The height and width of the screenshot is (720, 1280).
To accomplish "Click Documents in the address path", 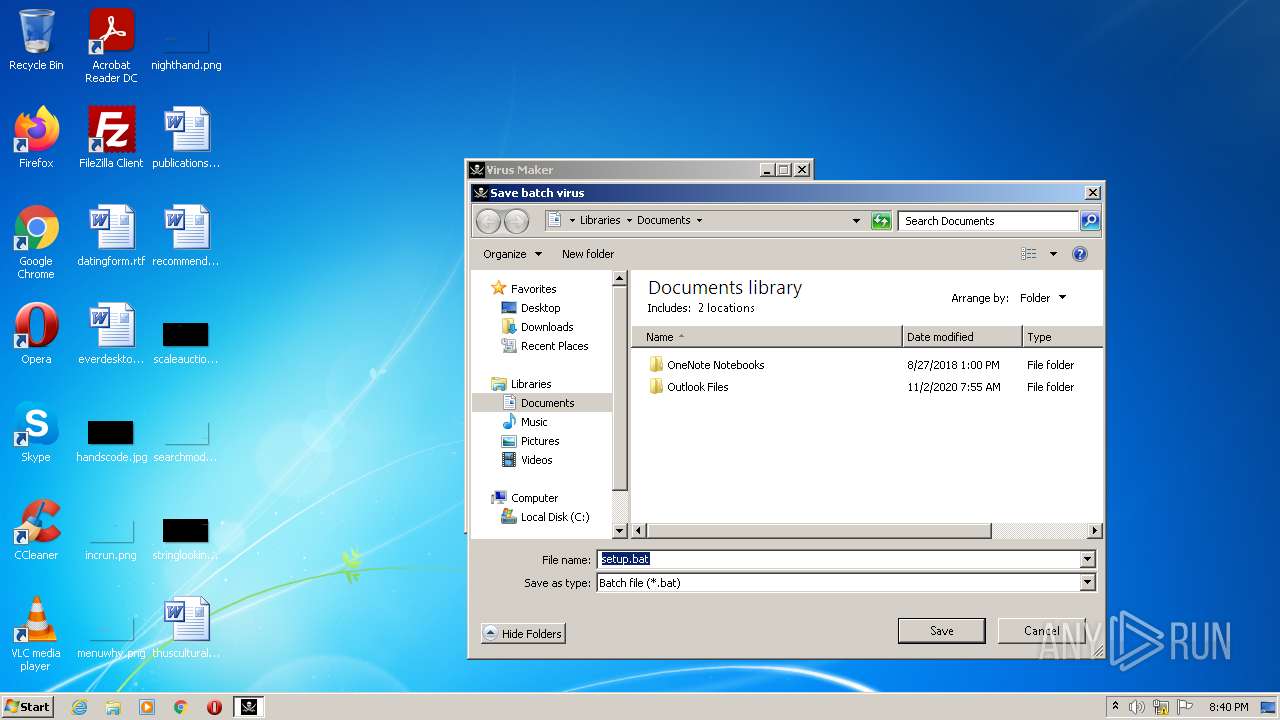I will tap(664, 220).
